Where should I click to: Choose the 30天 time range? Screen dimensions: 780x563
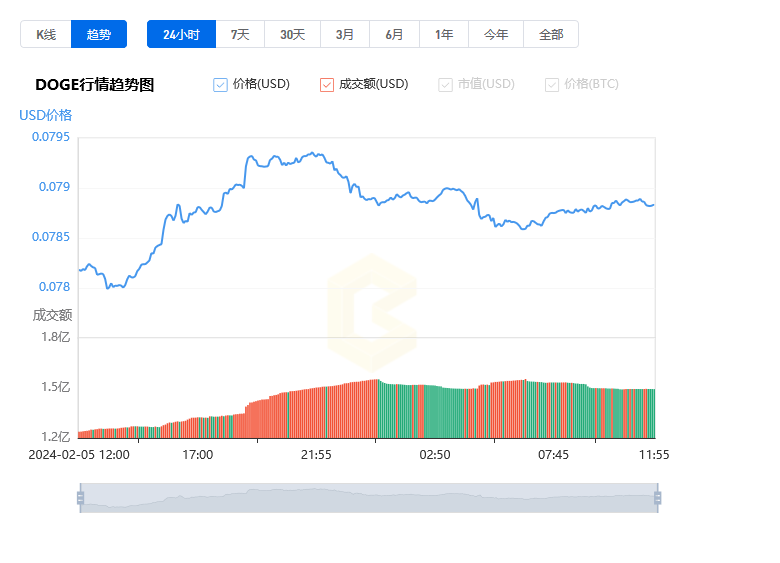coord(292,34)
